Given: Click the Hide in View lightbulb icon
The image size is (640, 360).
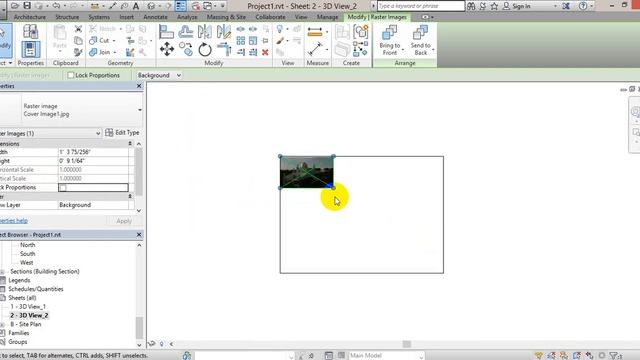Looking at the screenshot, I should tap(280, 29).
